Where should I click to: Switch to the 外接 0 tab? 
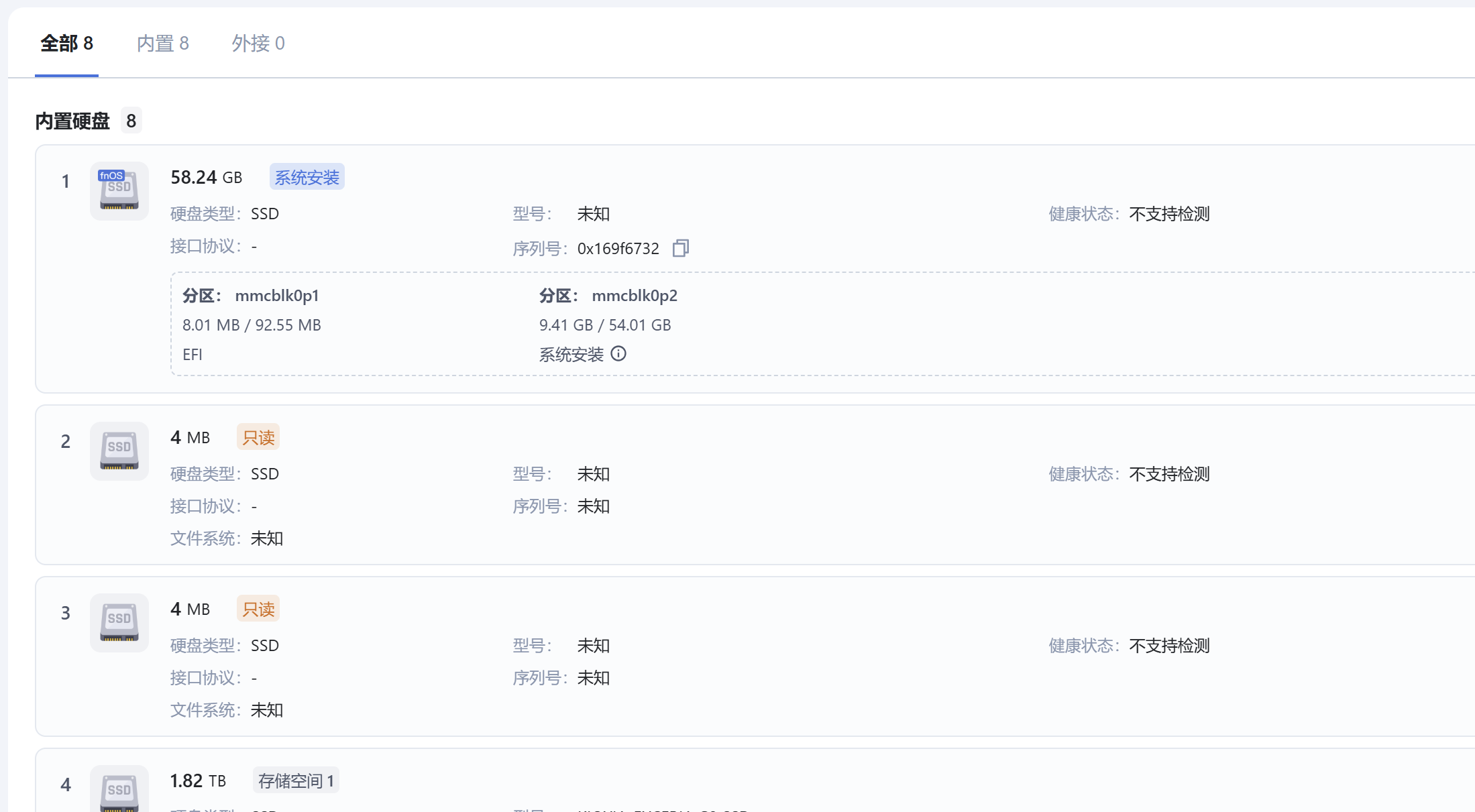[258, 44]
